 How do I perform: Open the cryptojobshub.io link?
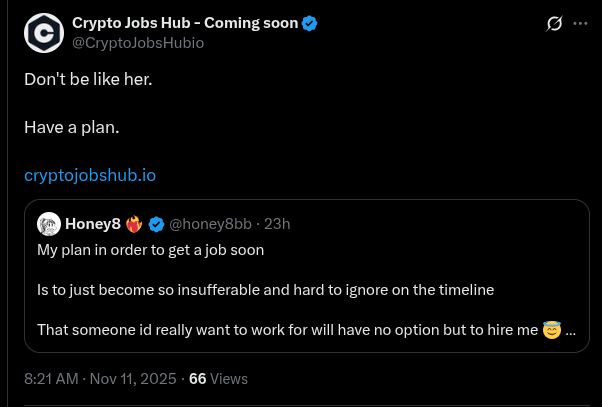point(90,175)
